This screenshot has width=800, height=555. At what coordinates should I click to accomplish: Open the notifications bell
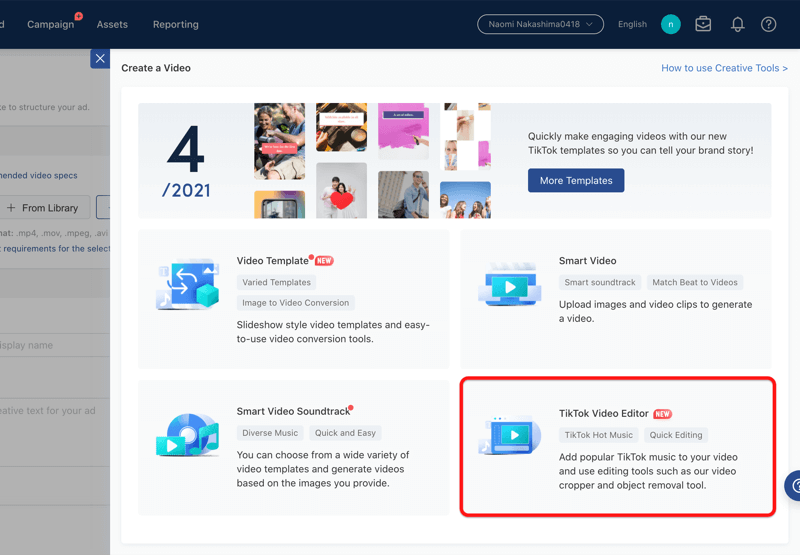tap(737, 24)
